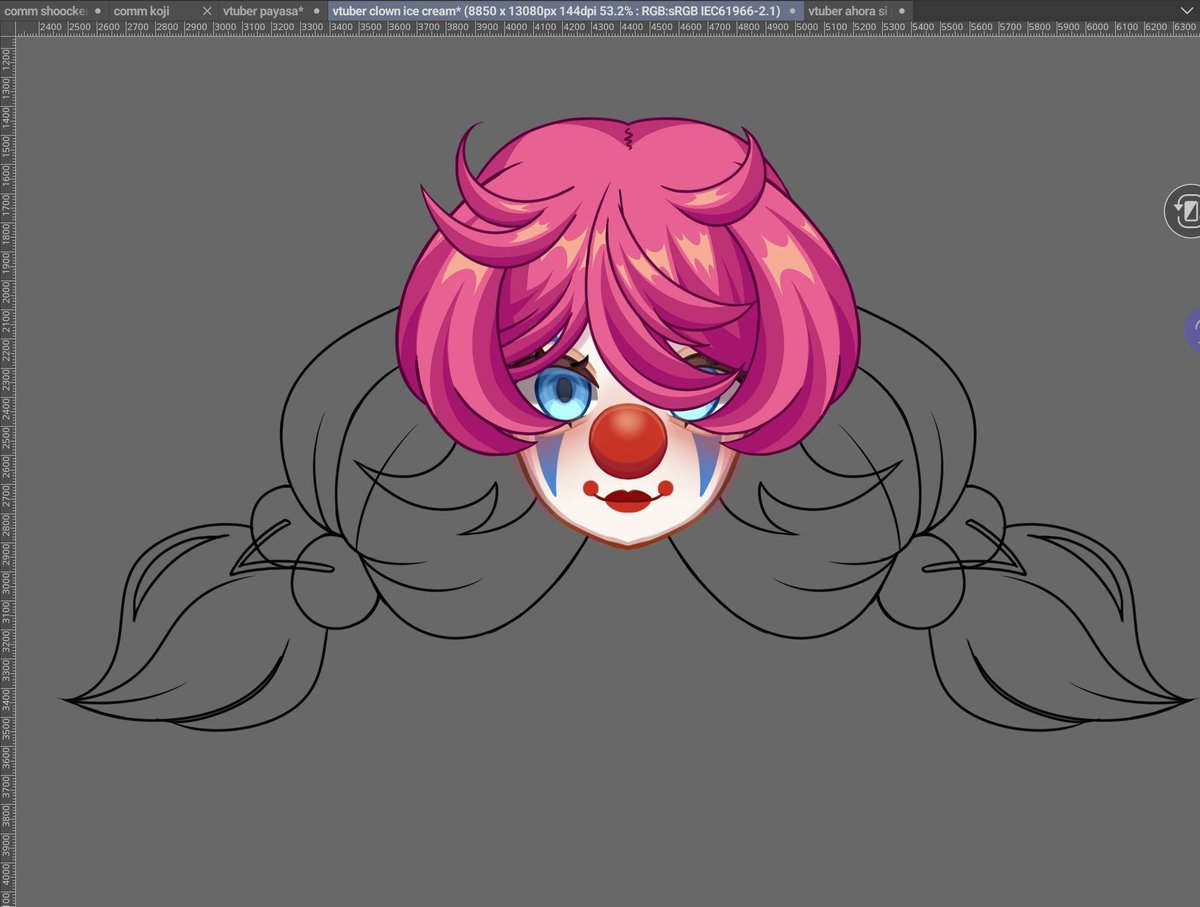Click the dot after vtuber clown ice cream title
This screenshot has height=907, width=1200.
pos(791,10)
